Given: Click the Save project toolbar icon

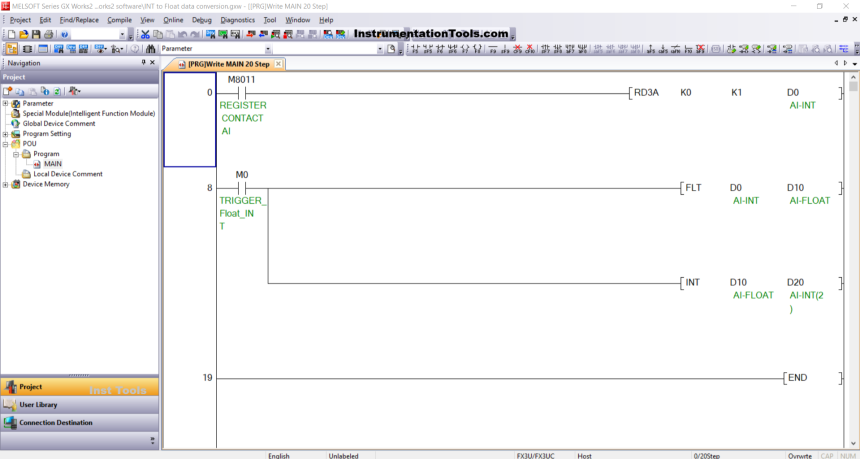Looking at the screenshot, I should pyautogui.click(x=34, y=34).
